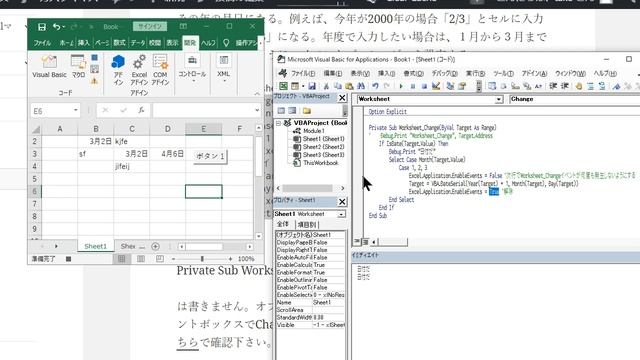Switch the code pane to full module view
This screenshot has width=640, height=360.
pos(365,242)
